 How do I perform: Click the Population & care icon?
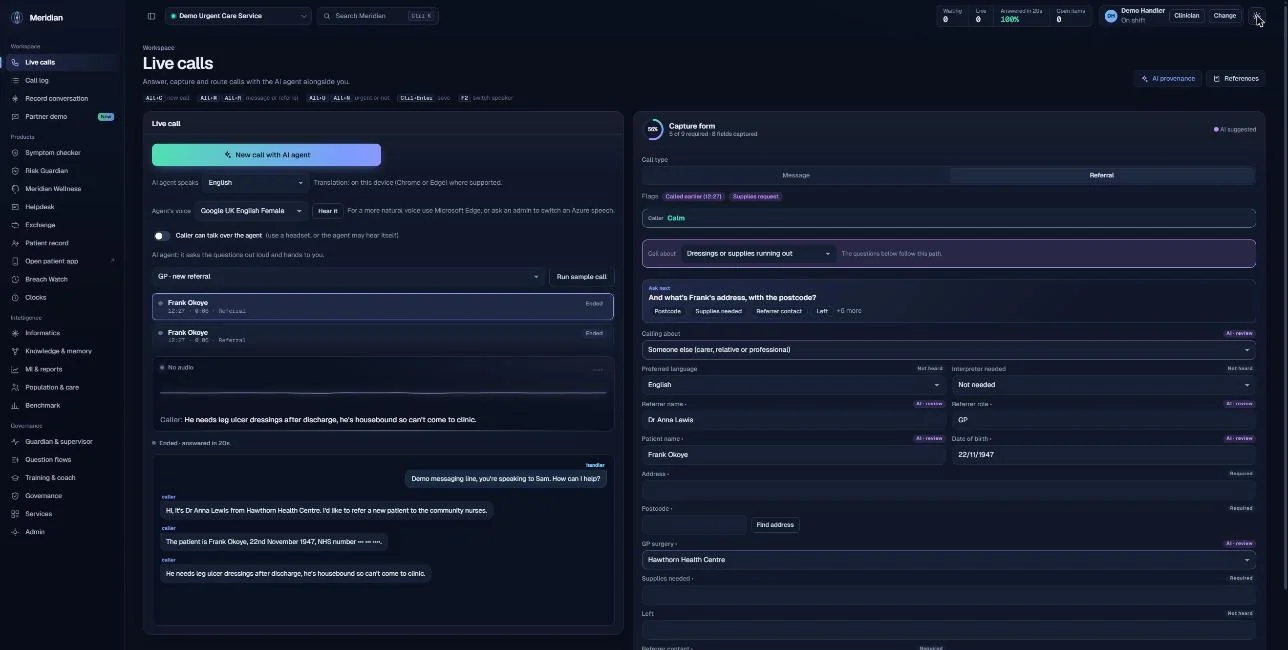tap(16, 387)
